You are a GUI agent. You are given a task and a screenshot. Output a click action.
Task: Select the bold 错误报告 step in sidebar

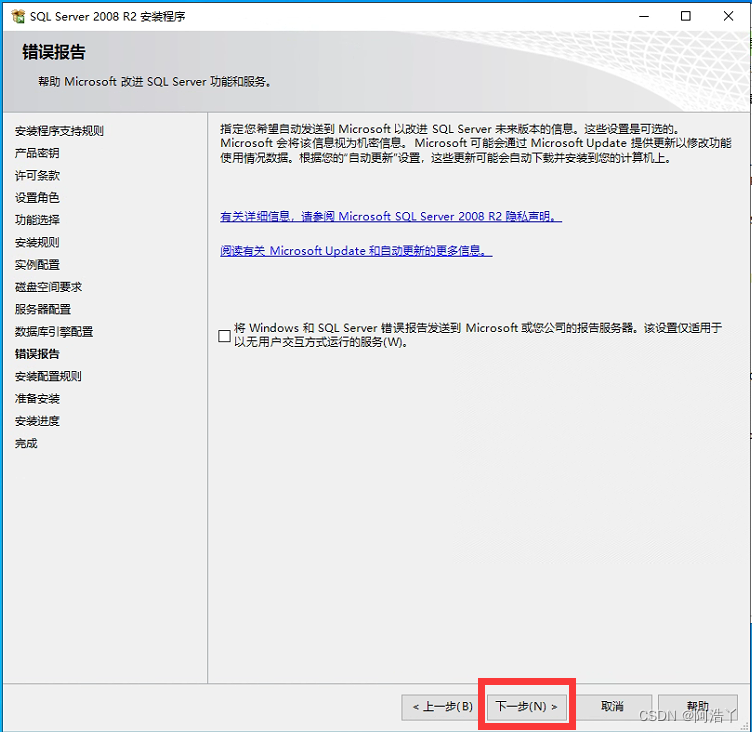tap(37, 354)
